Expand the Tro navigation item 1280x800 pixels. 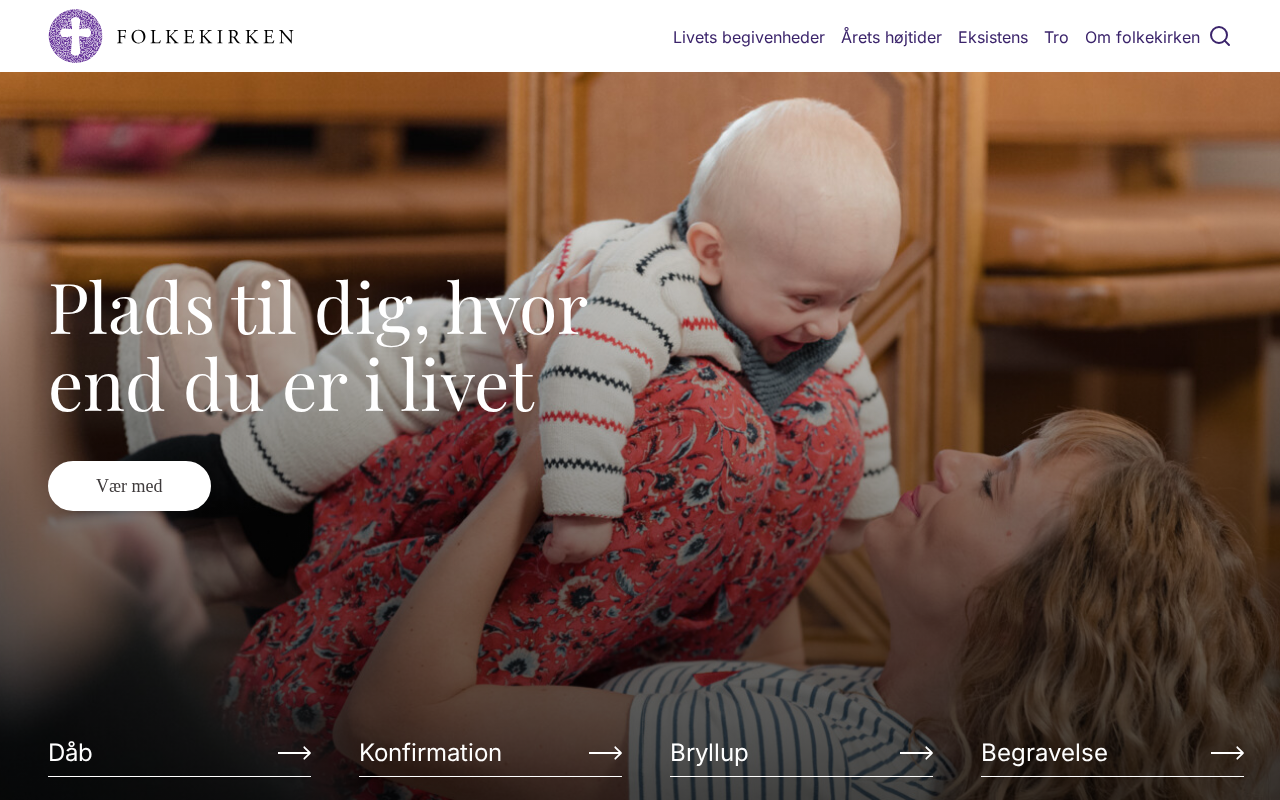click(x=1056, y=37)
